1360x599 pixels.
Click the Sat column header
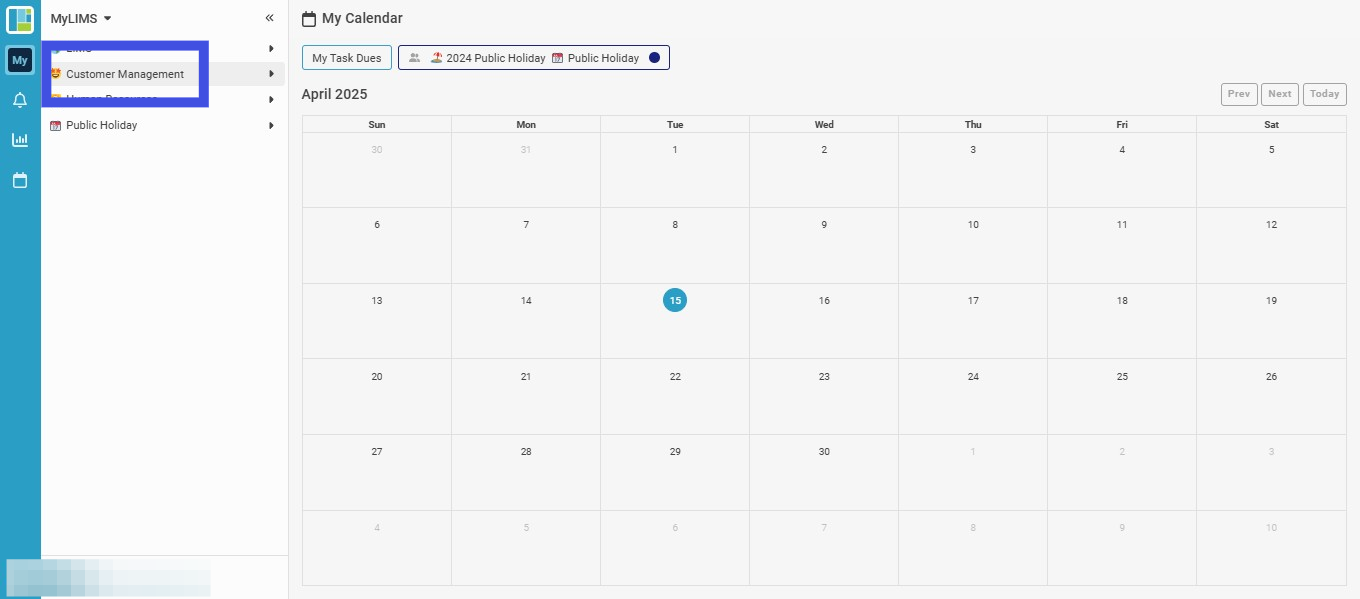tap(1271, 125)
